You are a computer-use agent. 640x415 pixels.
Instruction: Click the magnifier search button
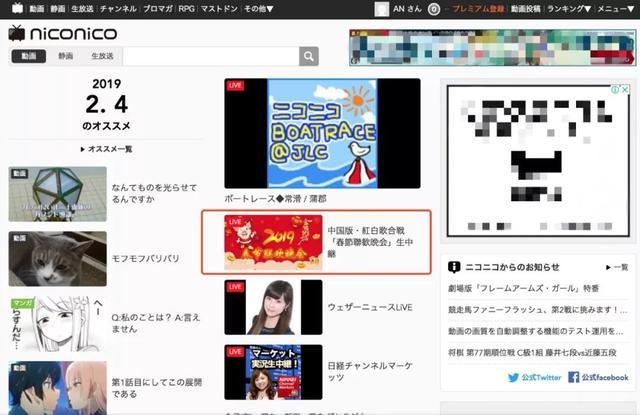[x=309, y=56]
